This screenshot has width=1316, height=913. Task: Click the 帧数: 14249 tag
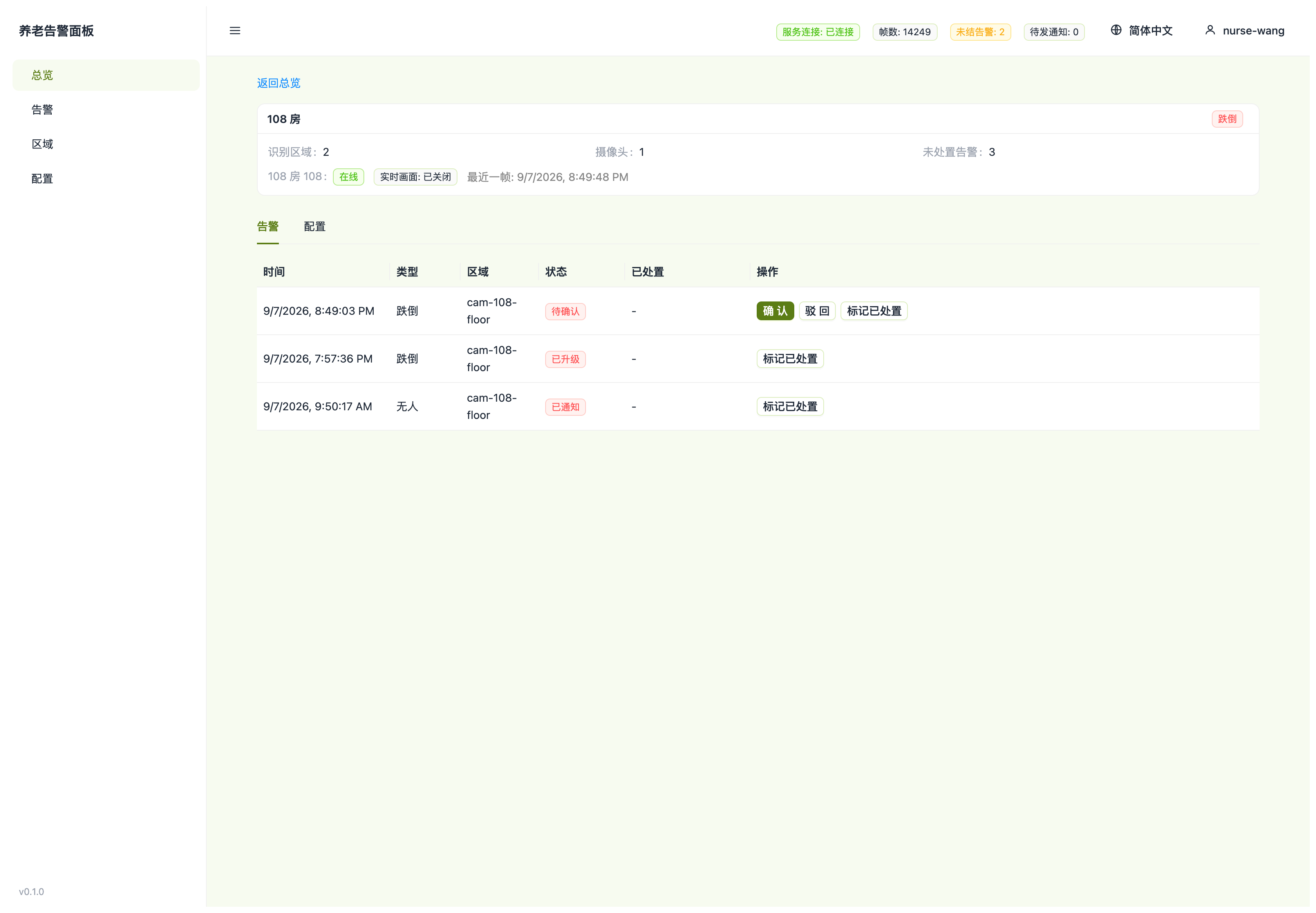[905, 32]
